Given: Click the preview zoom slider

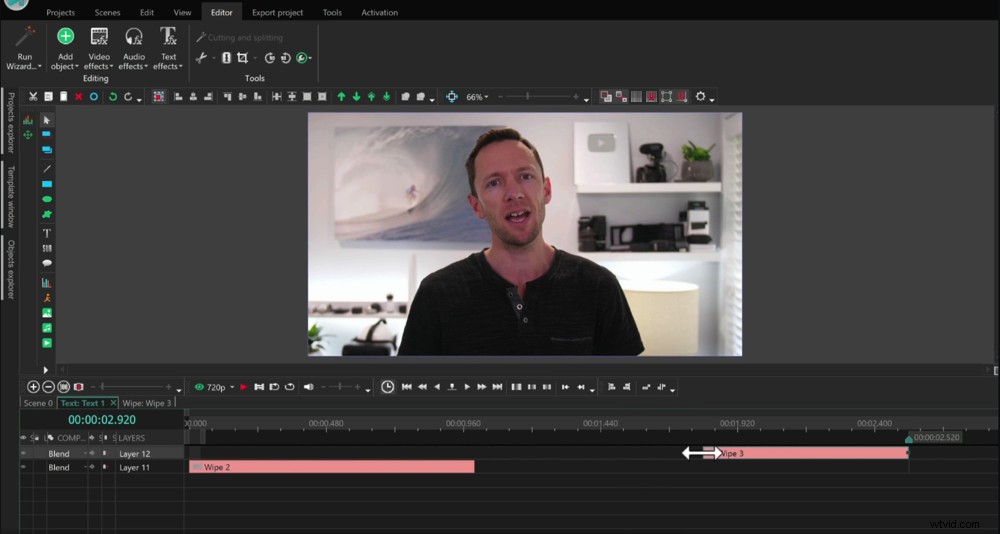Looking at the screenshot, I should click(539, 97).
